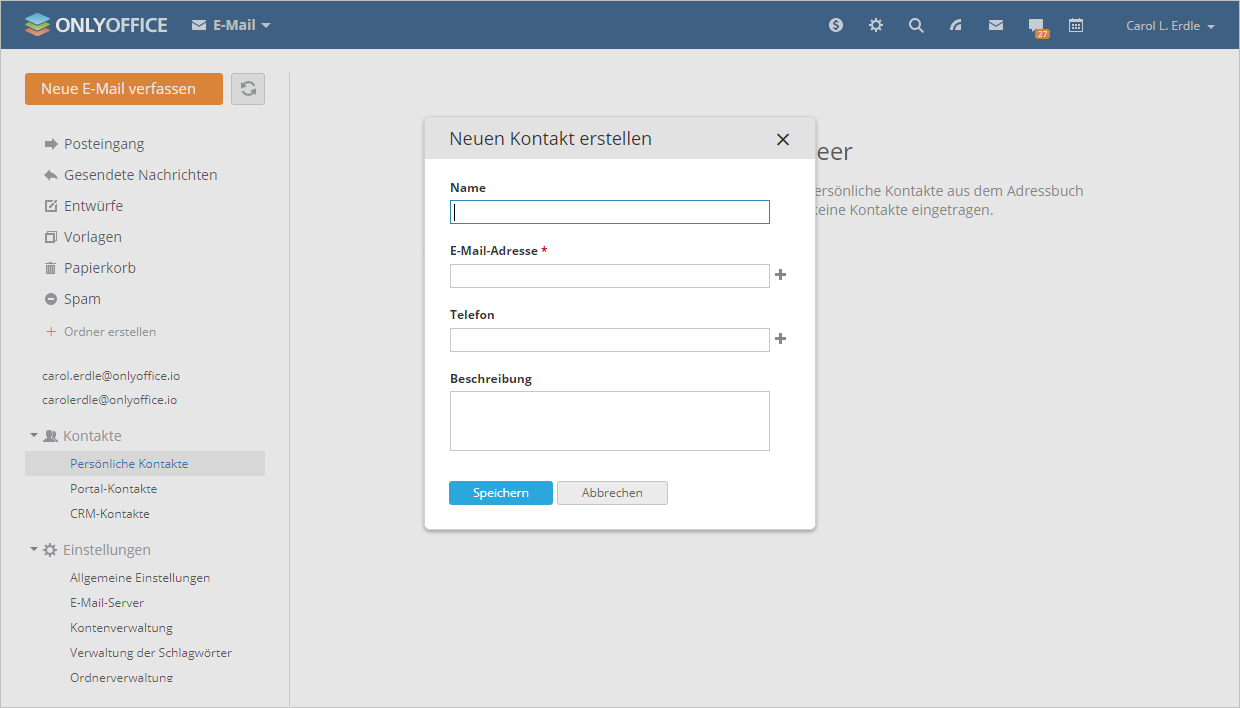Select account carolerdle@onlyoffice.io
Viewport: 1240px width, 708px height.
[x=110, y=400]
